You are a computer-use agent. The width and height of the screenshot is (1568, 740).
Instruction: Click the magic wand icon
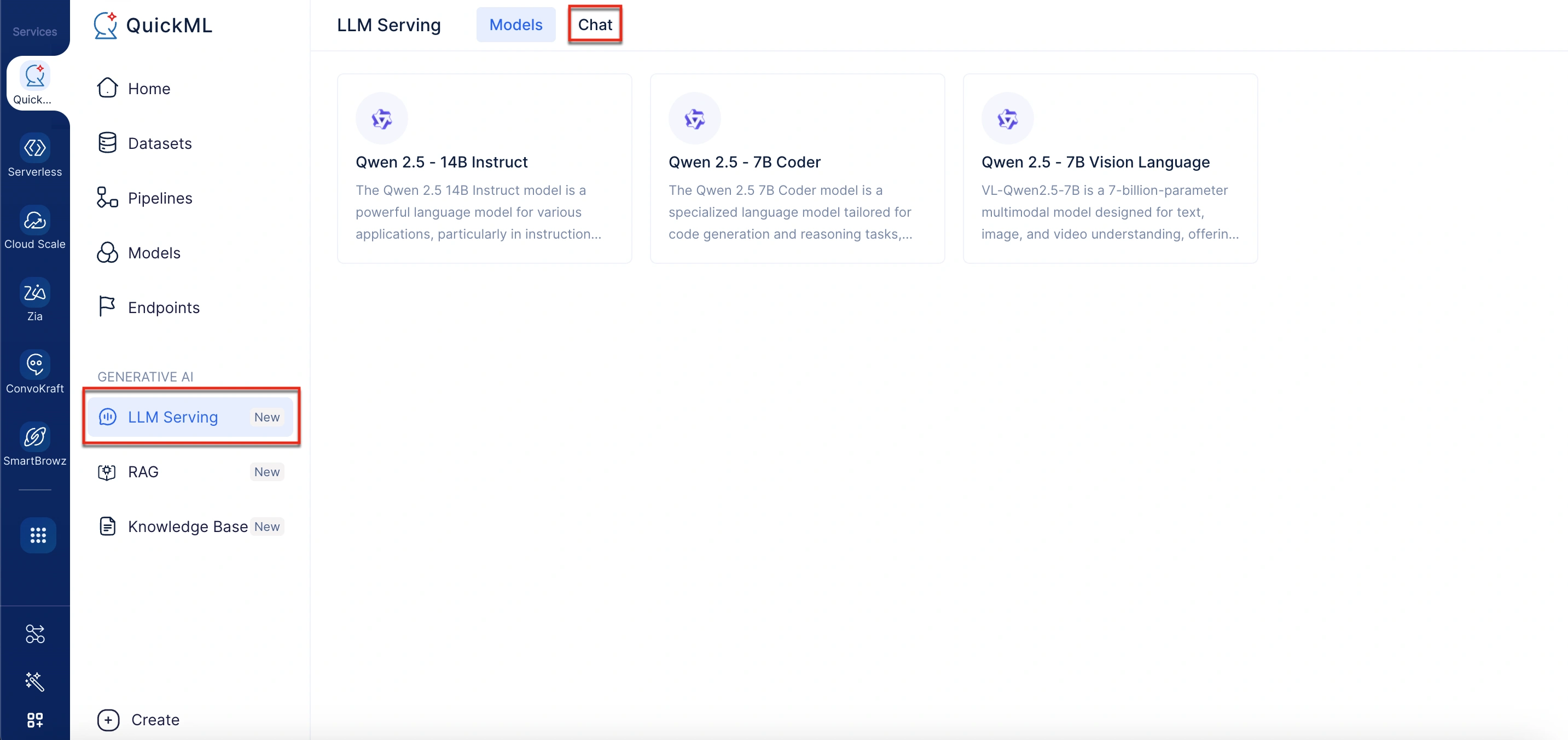tap(34, 681)
